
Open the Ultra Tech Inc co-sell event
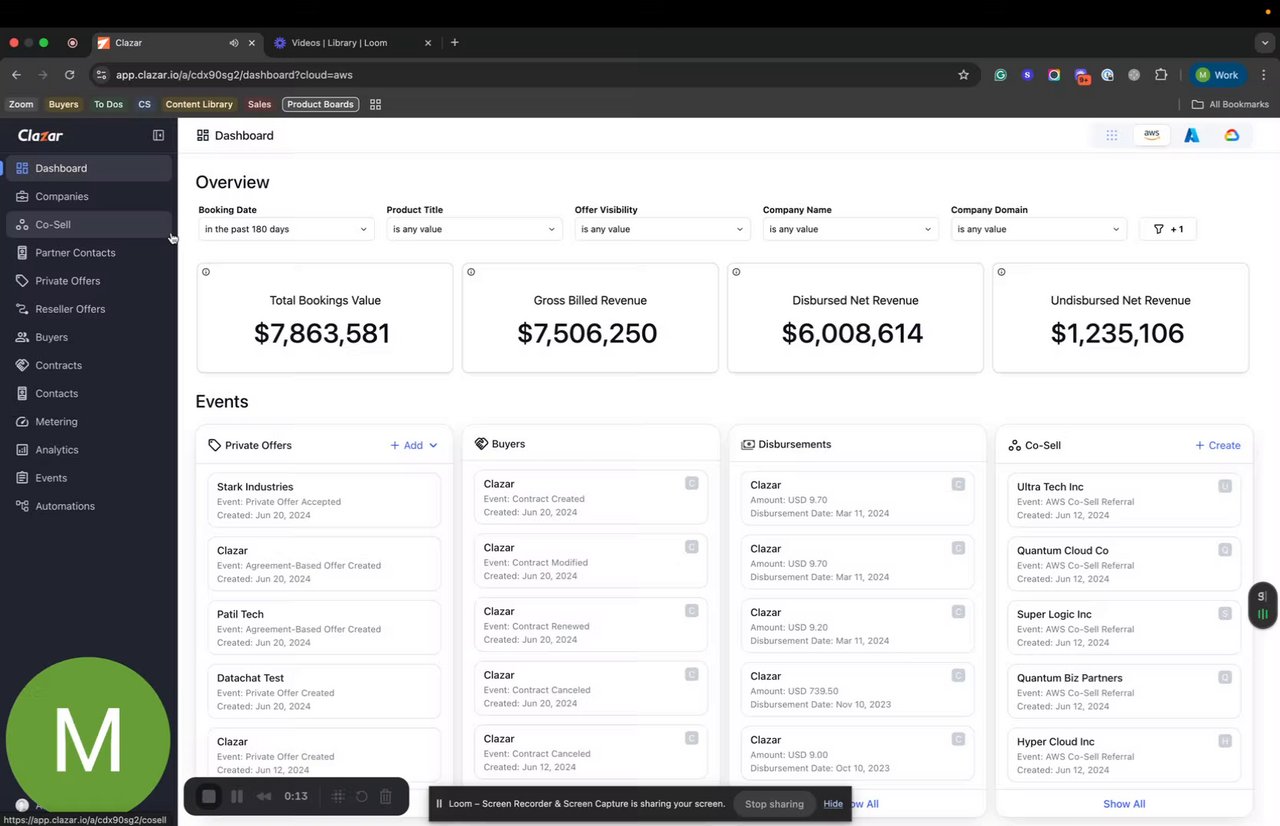1124,500
